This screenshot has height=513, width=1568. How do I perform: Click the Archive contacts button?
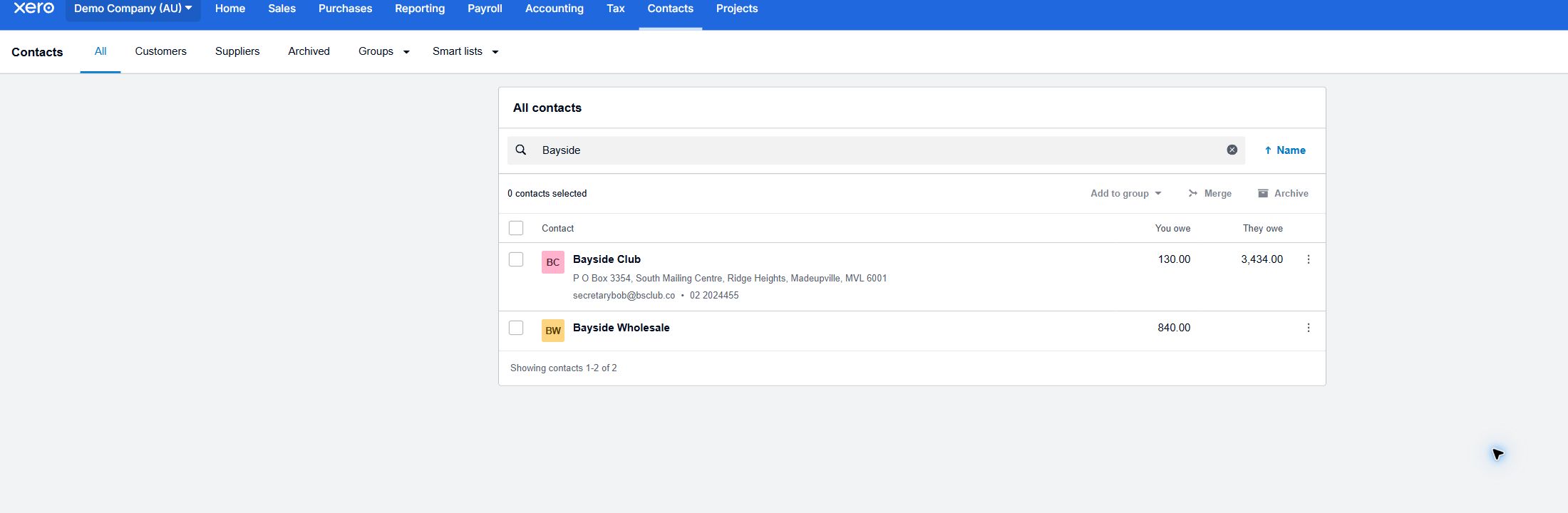(x=1283, y=193)
